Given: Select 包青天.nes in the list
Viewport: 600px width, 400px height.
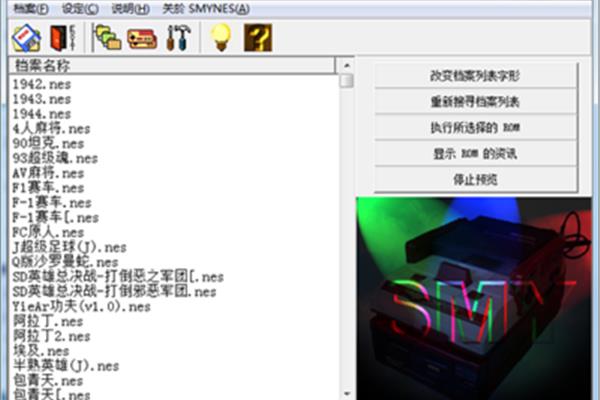Looking at the screenshot, I should pyautogui.click(x=48, y=381).
